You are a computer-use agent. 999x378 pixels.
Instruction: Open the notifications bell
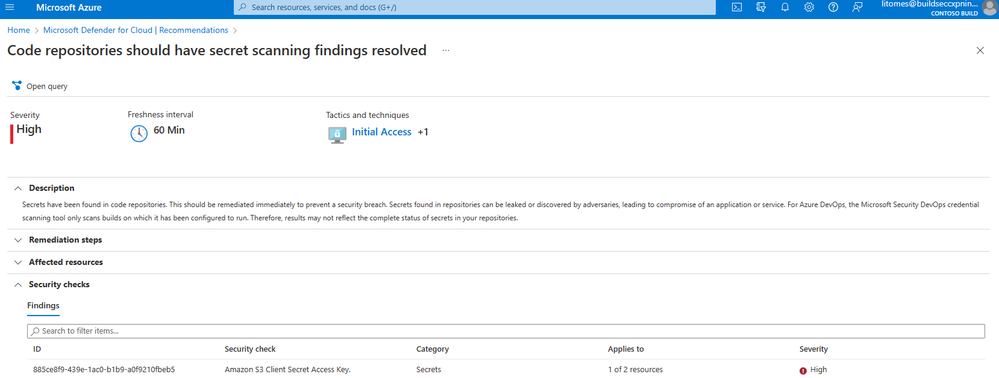[785, 8]
